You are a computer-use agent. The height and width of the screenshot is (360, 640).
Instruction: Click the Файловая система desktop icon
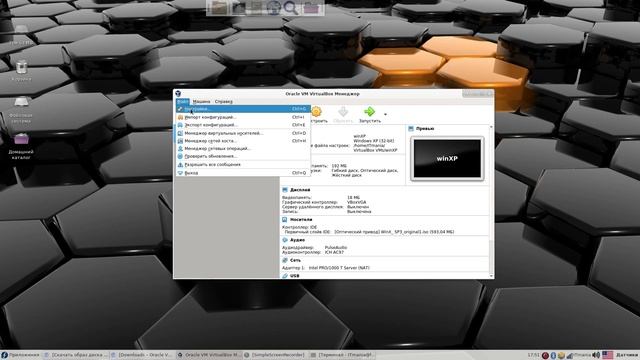(x=21, y=102)
